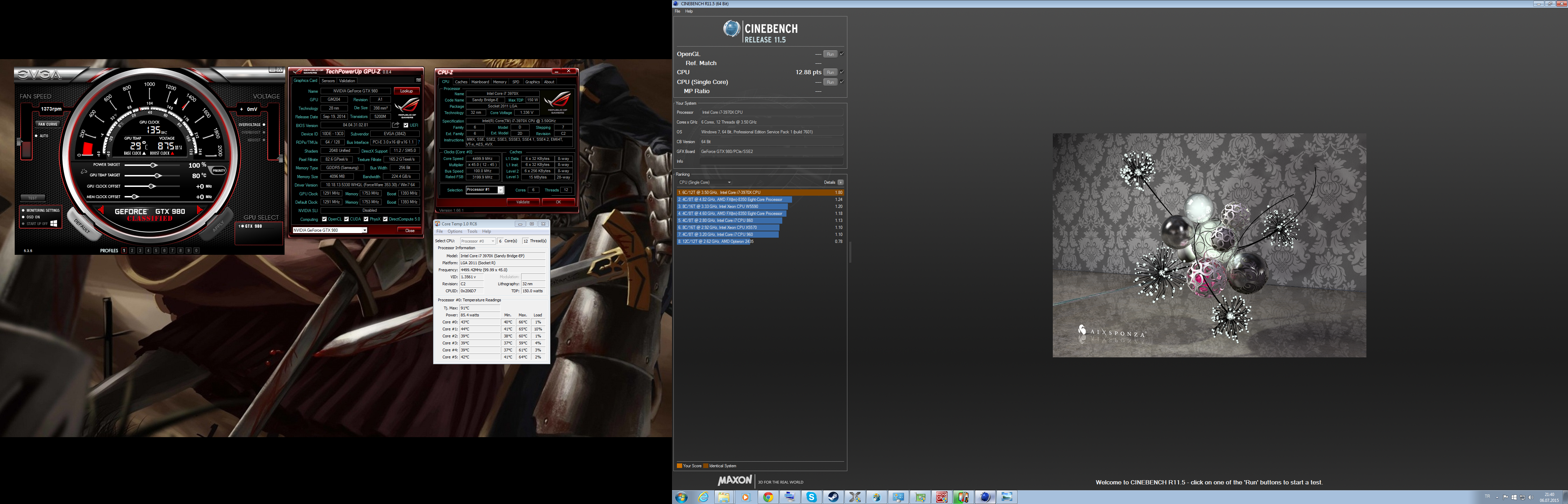1568x504 pixels.
Task: Click the left red arrow next to GEFORCE GTX 980
Action: point(101,210)
